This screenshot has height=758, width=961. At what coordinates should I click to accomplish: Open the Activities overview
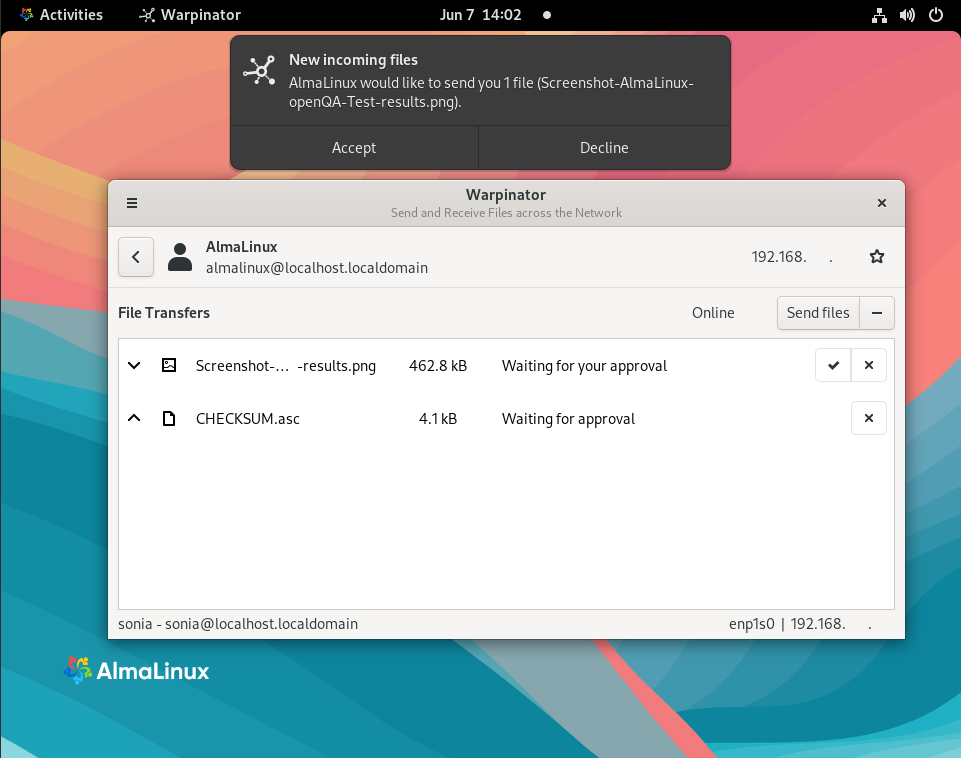[x=60, y=15]
